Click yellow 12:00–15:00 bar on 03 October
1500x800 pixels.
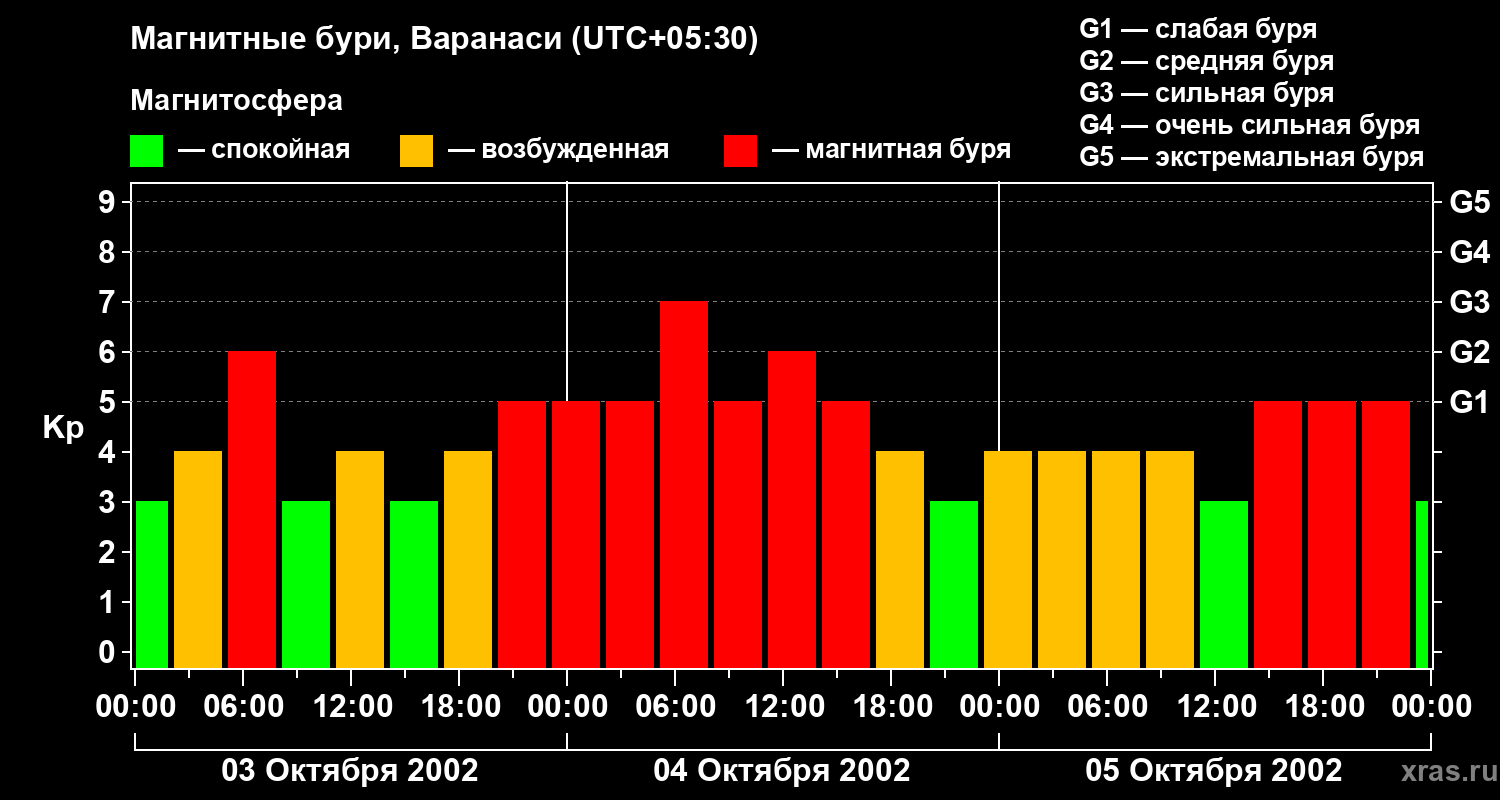click(360, 559)
